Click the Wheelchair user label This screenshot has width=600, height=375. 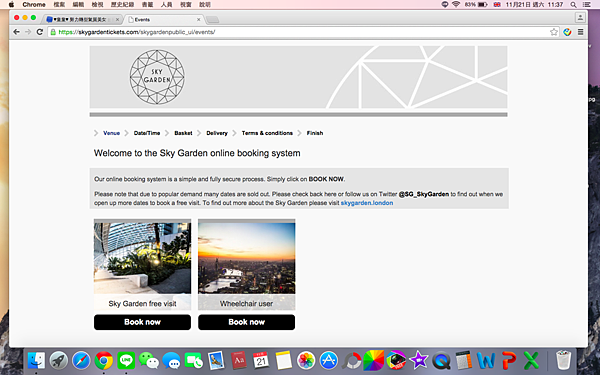coord(246,304)
